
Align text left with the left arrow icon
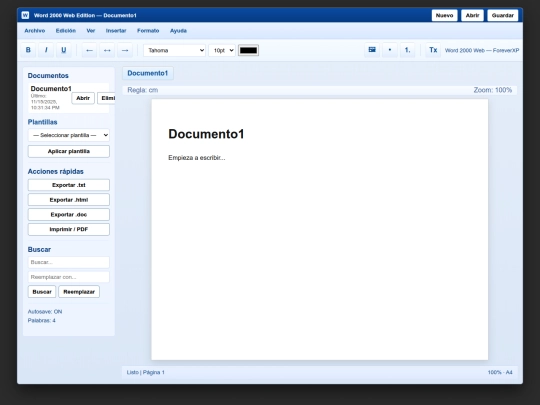click(90, 50)
